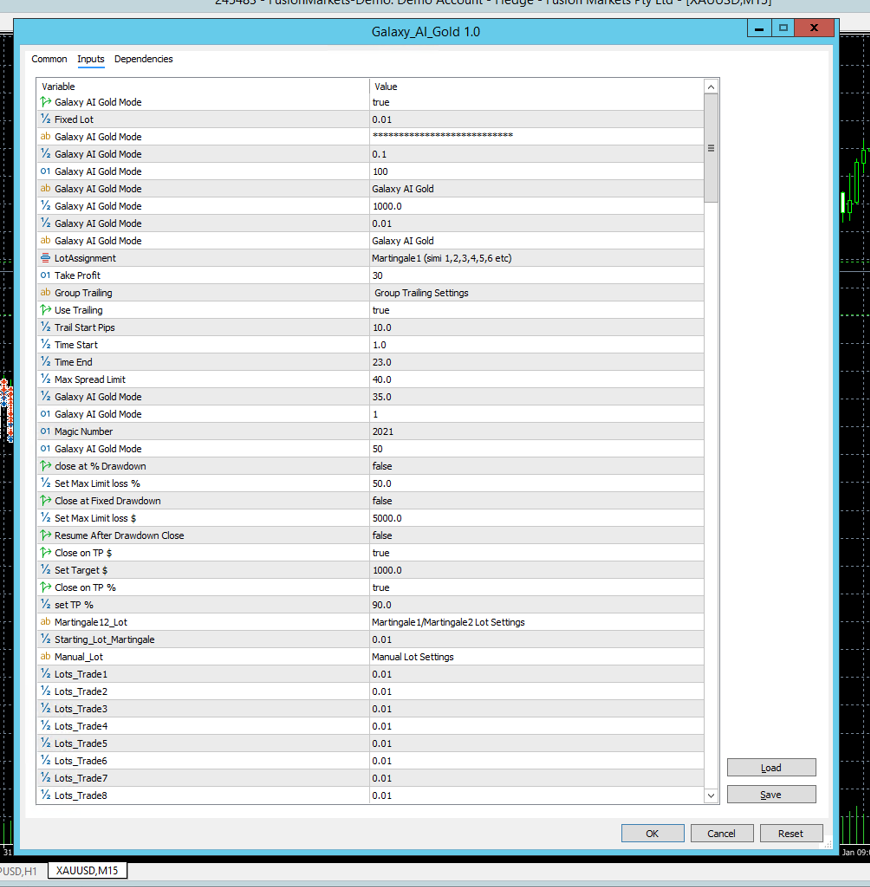Screen dimensions: 870x887
Task: Click the double icon beside Set Max Limit loss $
Action: tap(46, 518)
